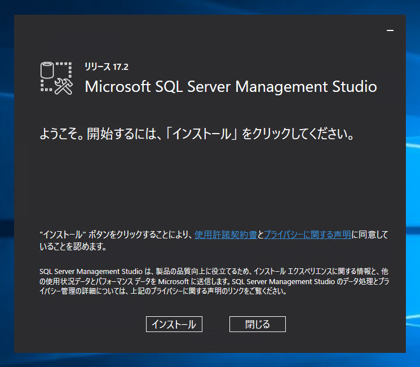Screen dimensions: 420x367
Task: Open the 使用許諾契約書 link
Action: 226,235
